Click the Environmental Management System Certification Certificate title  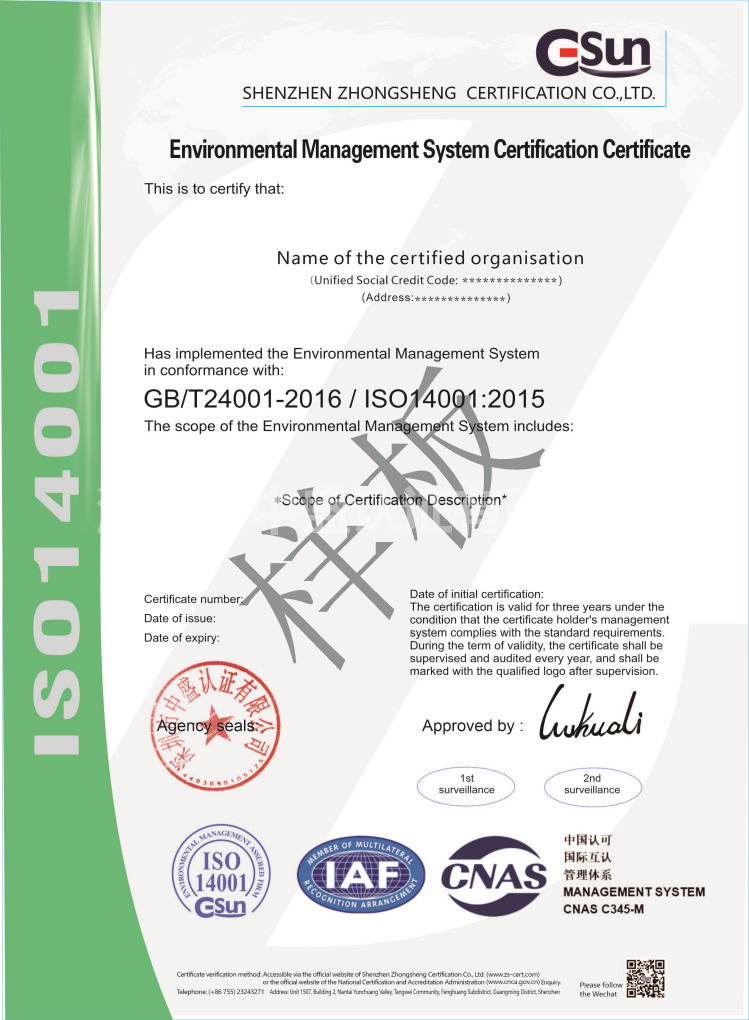tap(429, 150)
